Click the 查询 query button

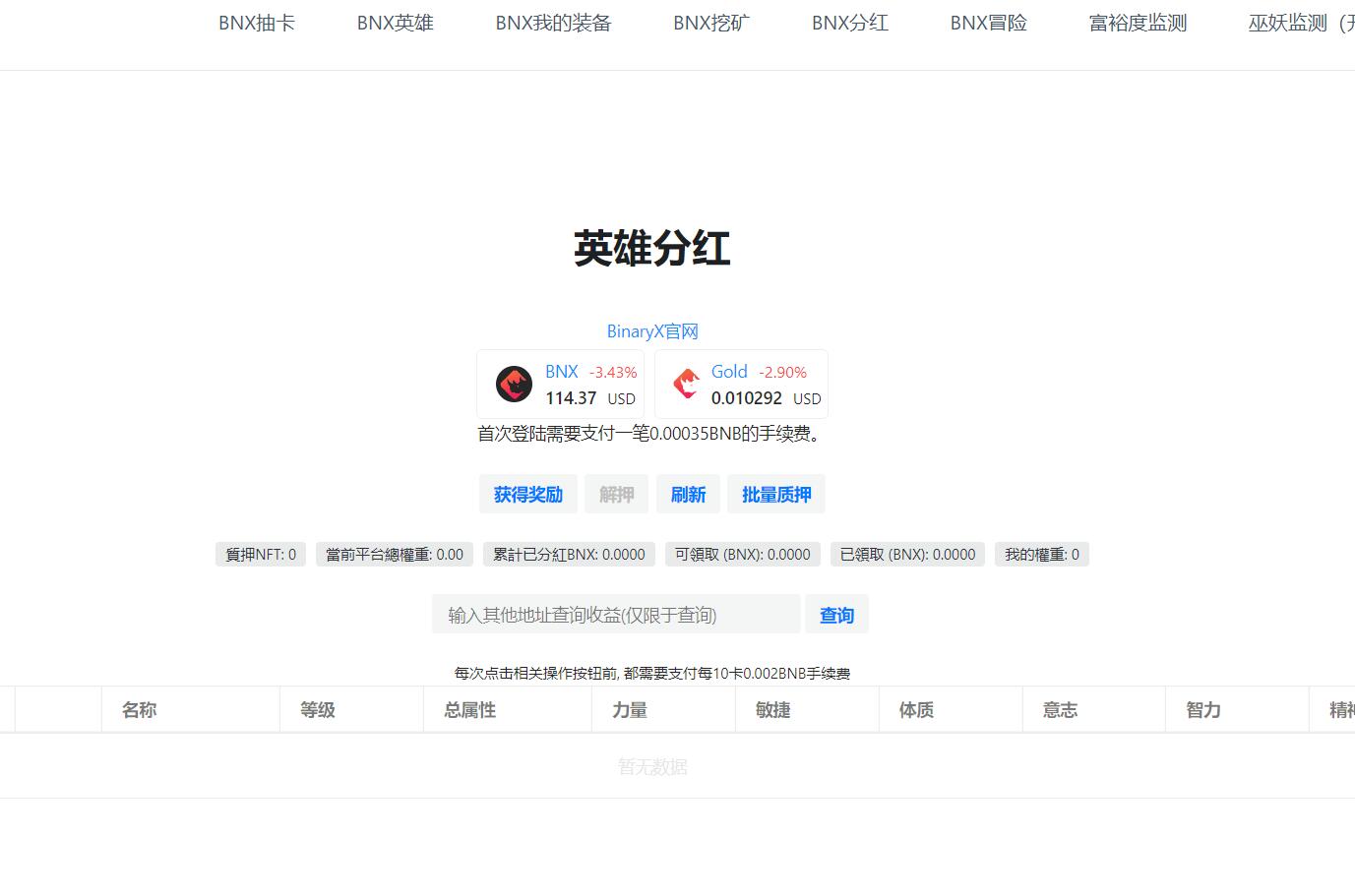coord(836,614)
